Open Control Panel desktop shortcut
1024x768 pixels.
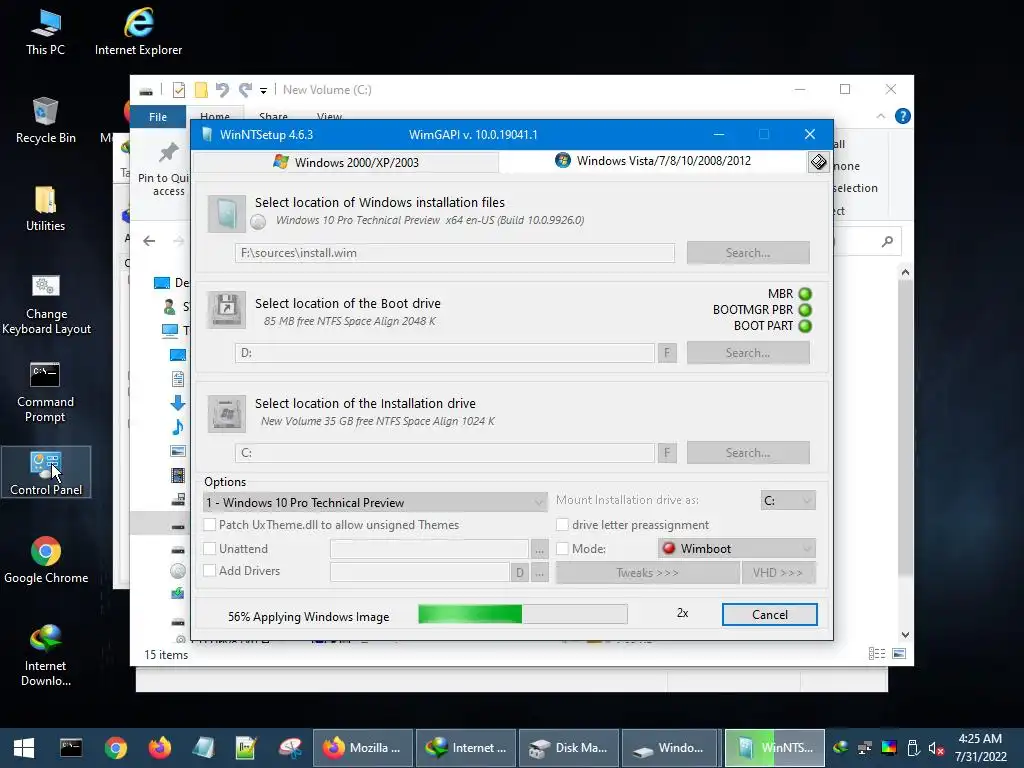(46, 472)
